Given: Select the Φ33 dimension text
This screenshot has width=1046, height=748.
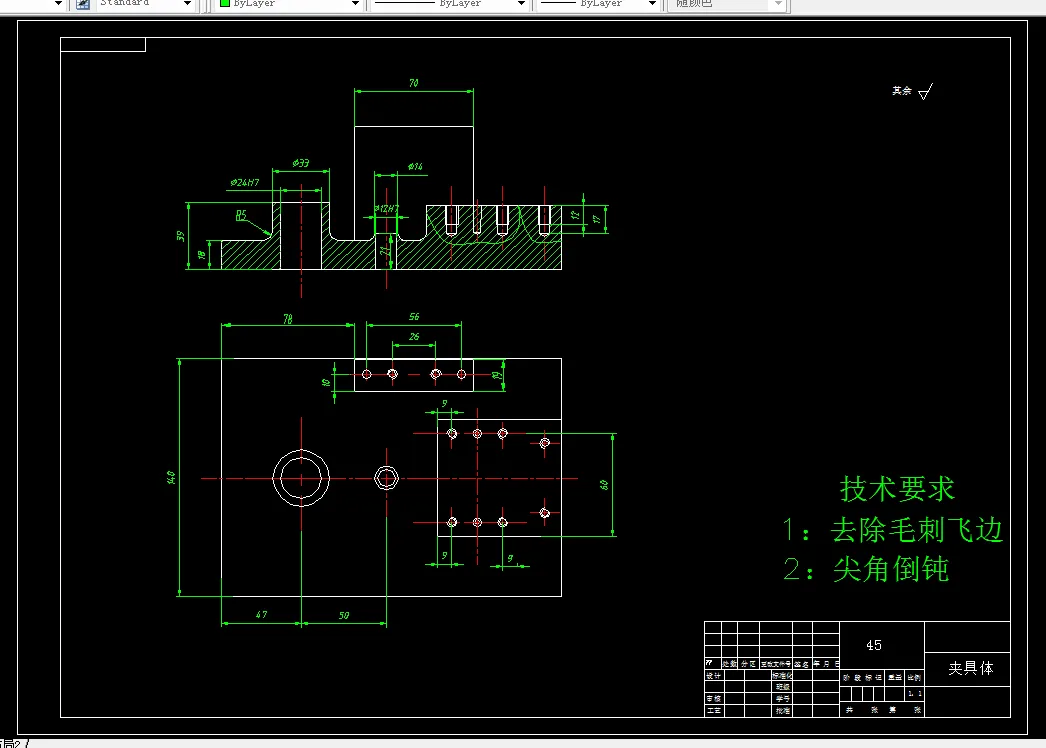Looking at the screenshot, I should click(301, 163).
